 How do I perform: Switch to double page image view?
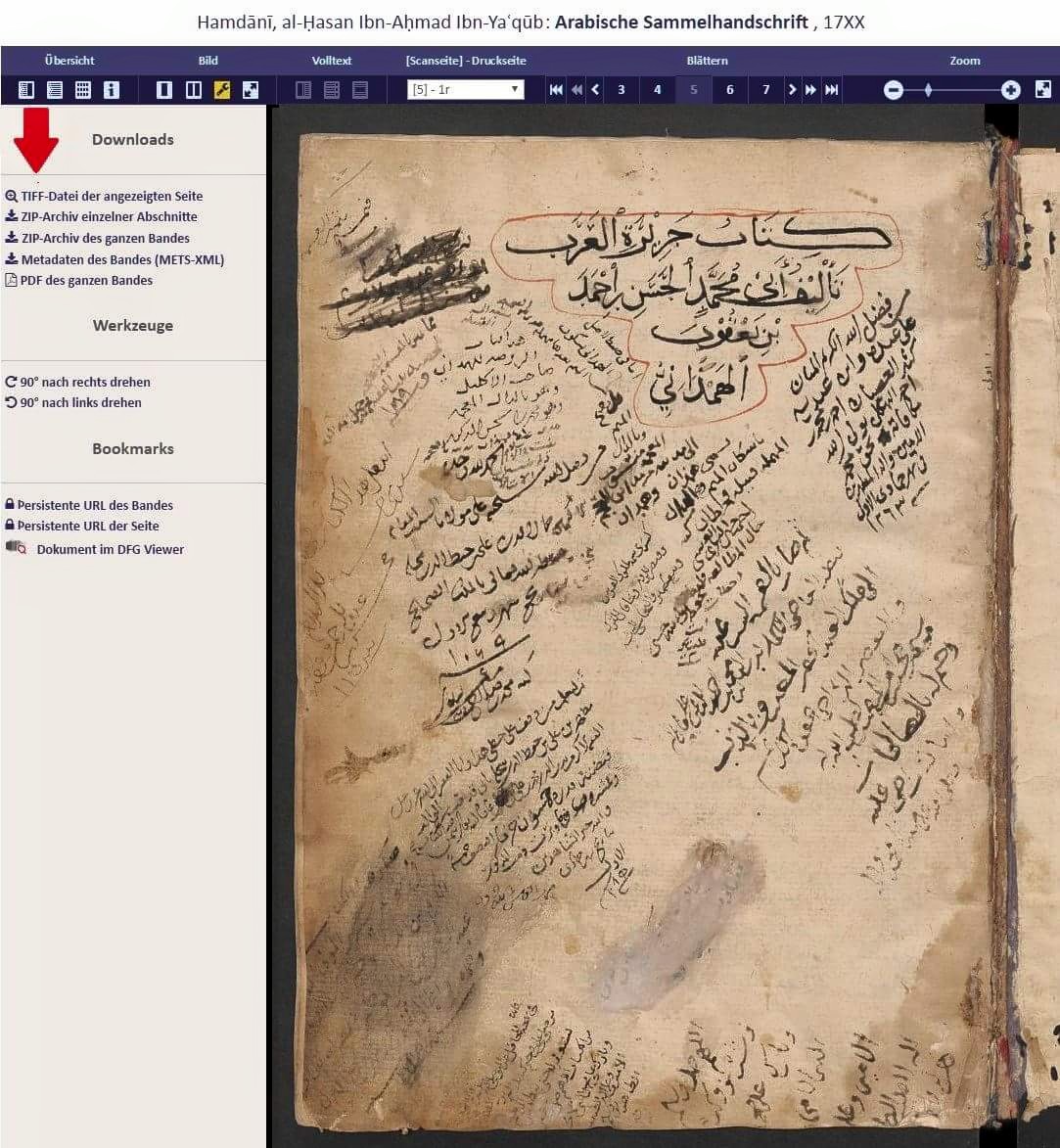point(193,90)
